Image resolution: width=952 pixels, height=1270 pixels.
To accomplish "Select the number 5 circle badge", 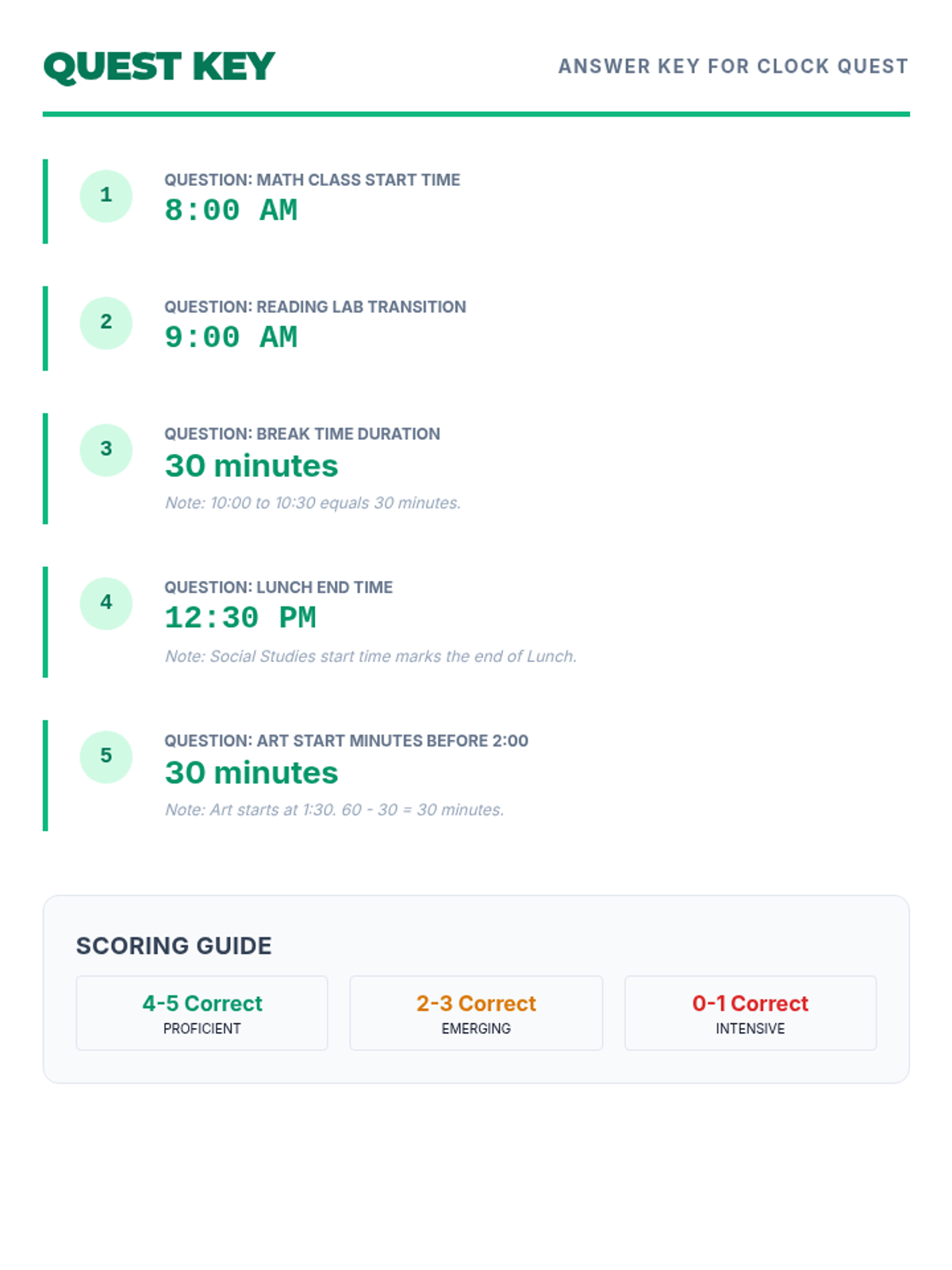I will pos(106,756).
